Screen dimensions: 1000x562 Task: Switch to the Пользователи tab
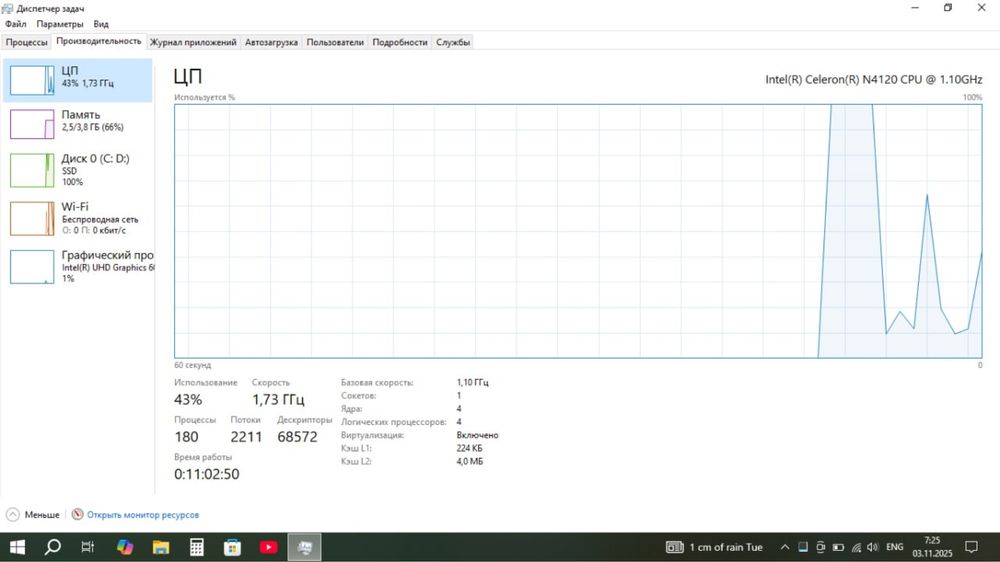point(335,42)
